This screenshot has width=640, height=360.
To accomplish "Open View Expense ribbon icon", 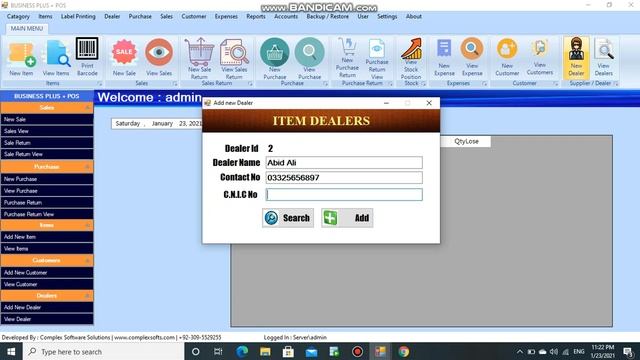I will pyautogui.click(x=472, y=58).
